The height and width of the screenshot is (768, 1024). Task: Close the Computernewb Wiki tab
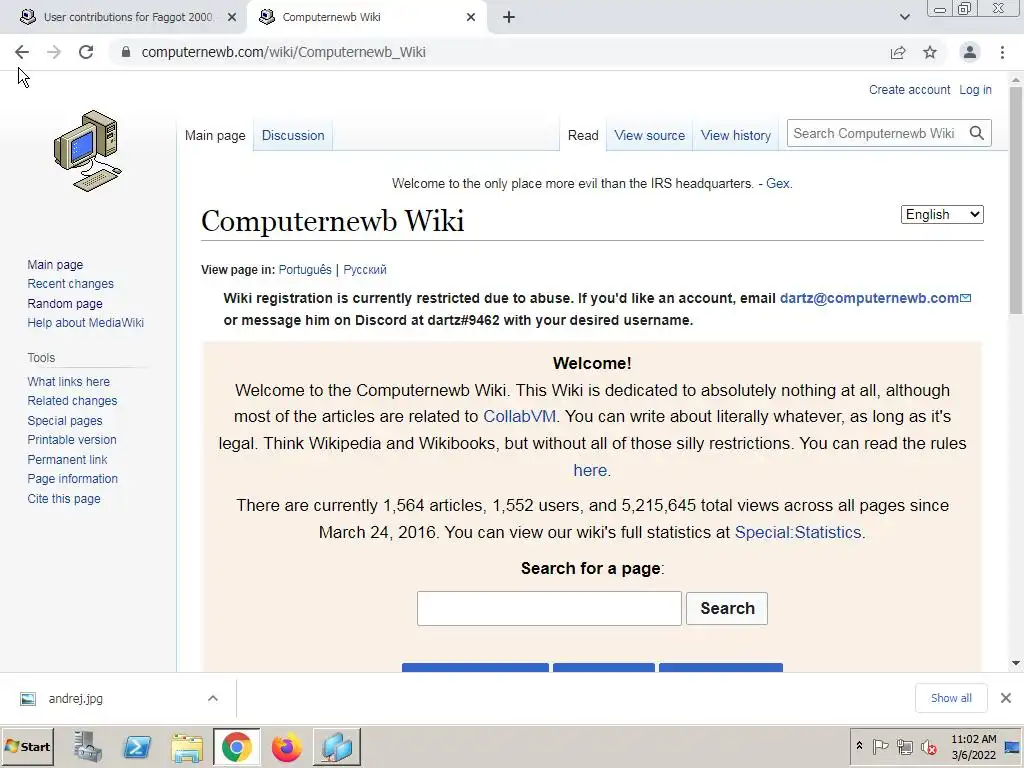pyautogui.click(x=471, y=17)
